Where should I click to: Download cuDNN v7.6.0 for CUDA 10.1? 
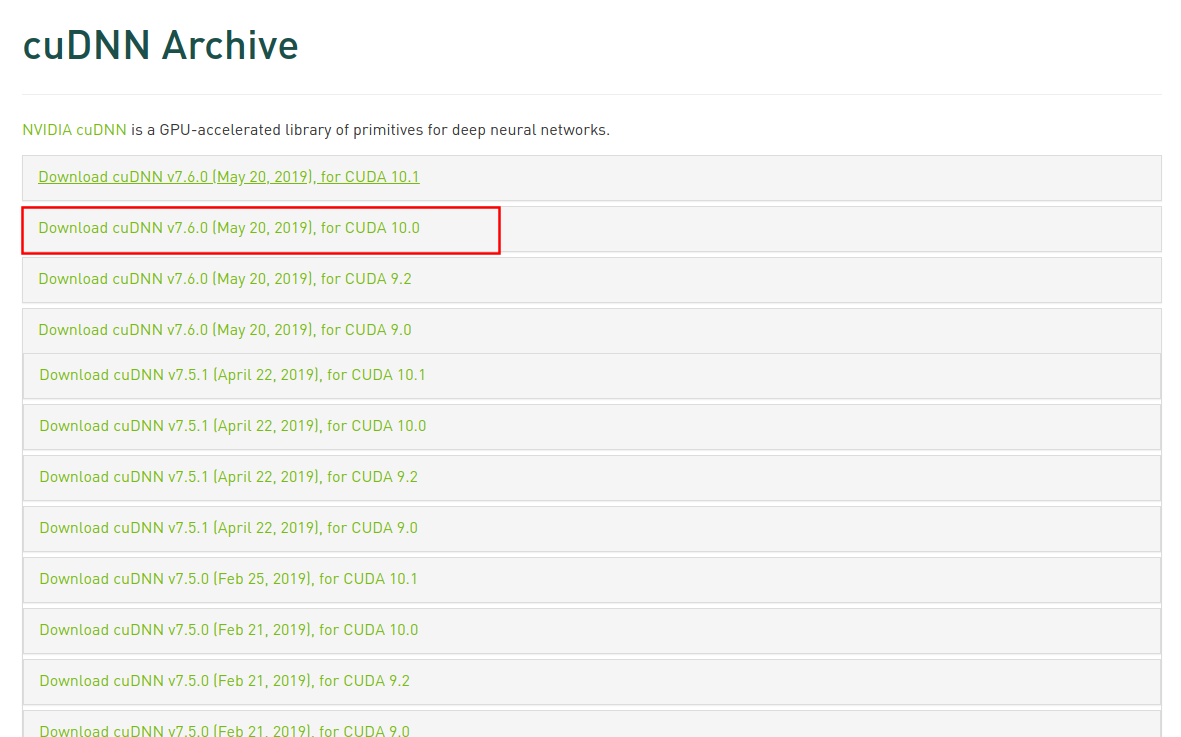point(229,177)
